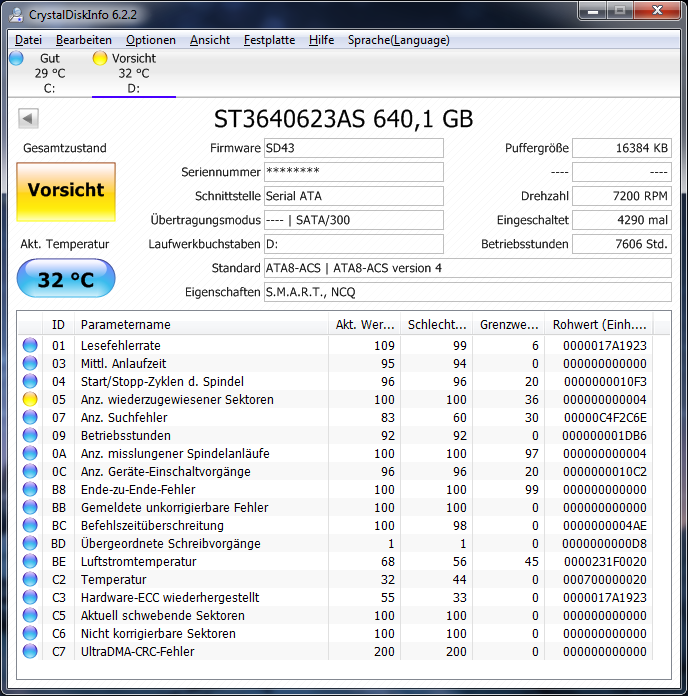688x696 pixels.
Task: Click status icon of Übergeordnete Schreibvorgänge row
Action: tap(30, 543)
